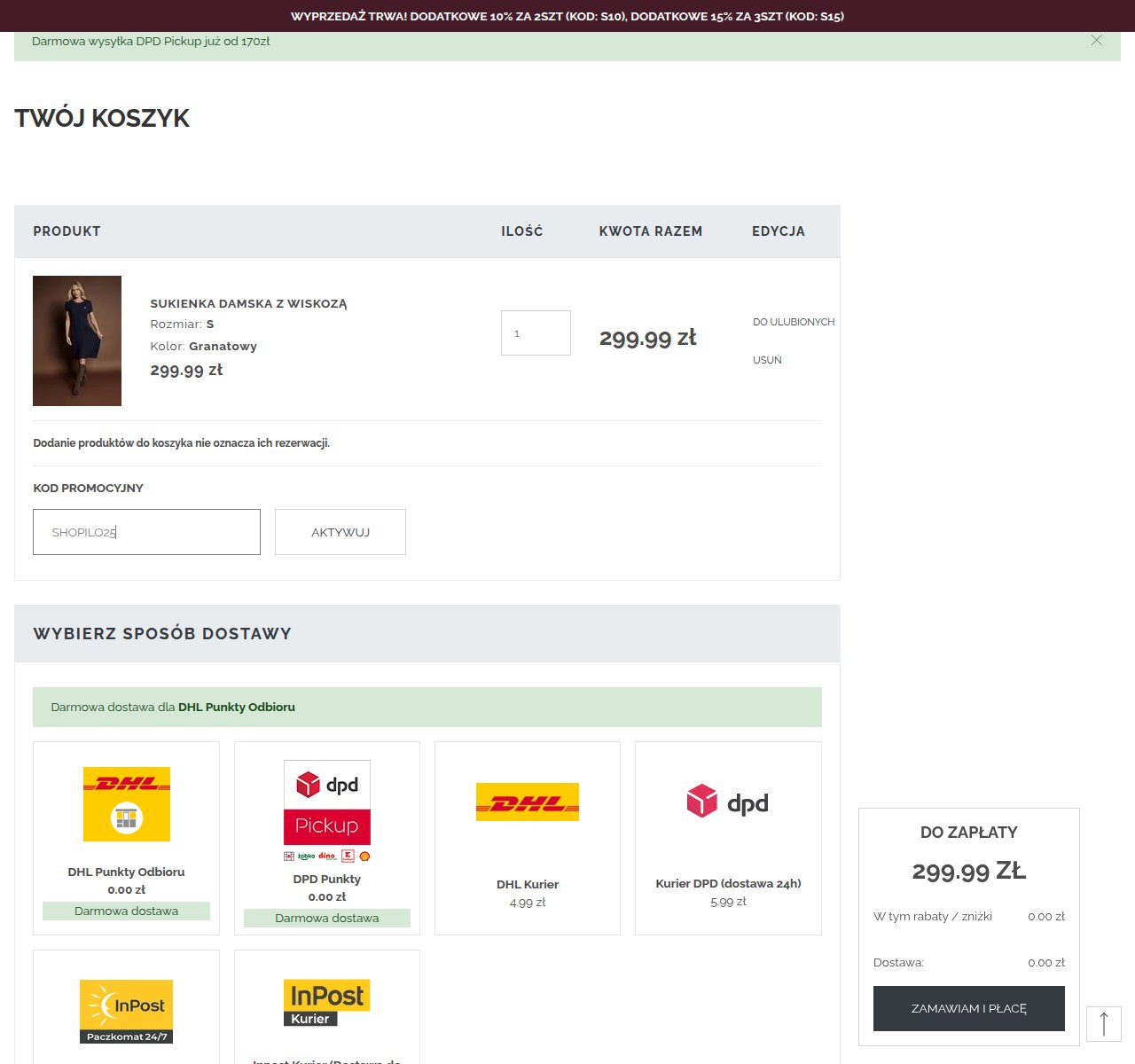Click the Darmowa dostawa badge under DHL Punkty Odbioru

point(127,911)
